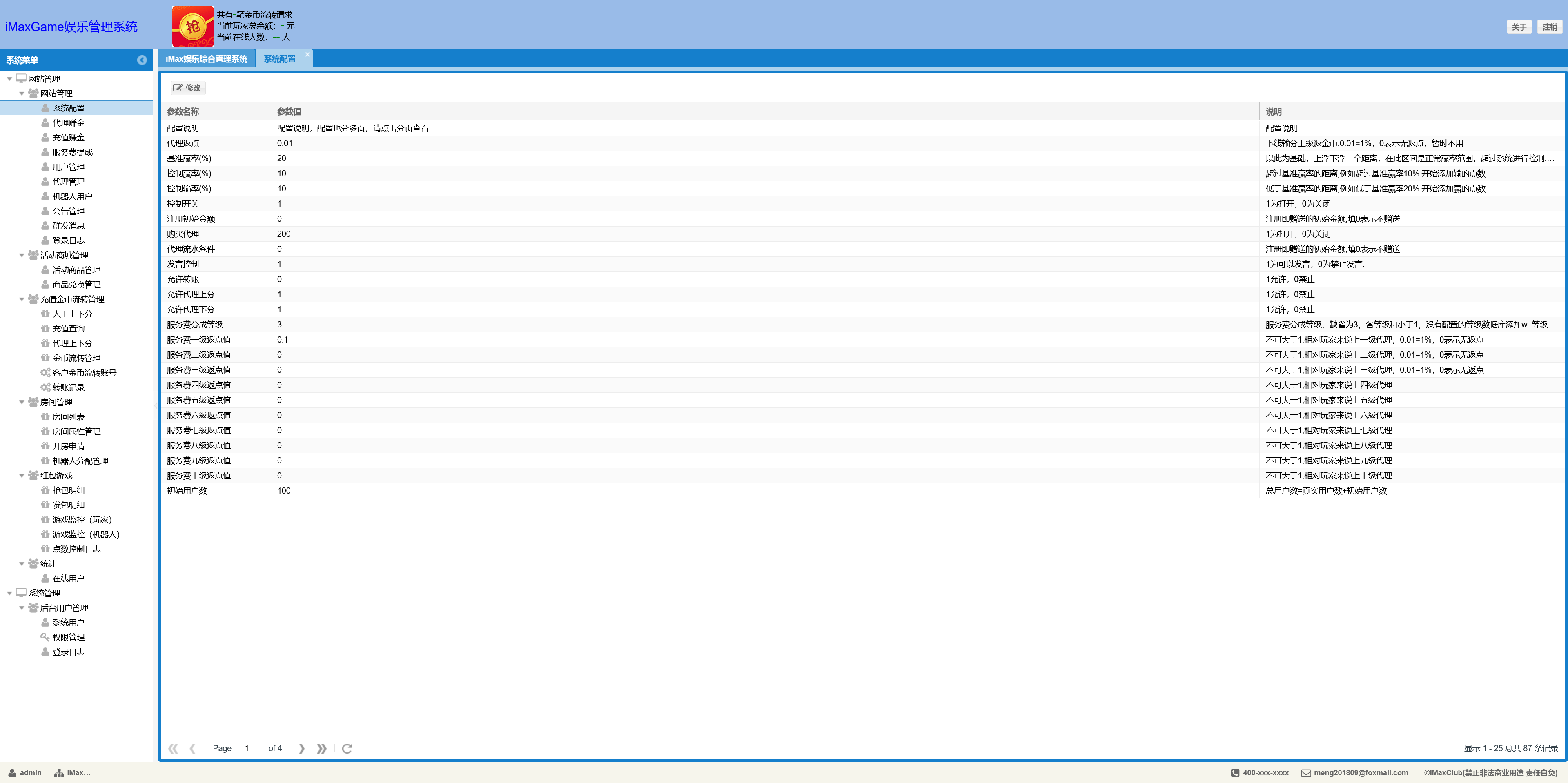Collapse the 充值金币流转管理 tree node
The width and height of the screenshot is (1568, 783).
click(x=22, y=299)
